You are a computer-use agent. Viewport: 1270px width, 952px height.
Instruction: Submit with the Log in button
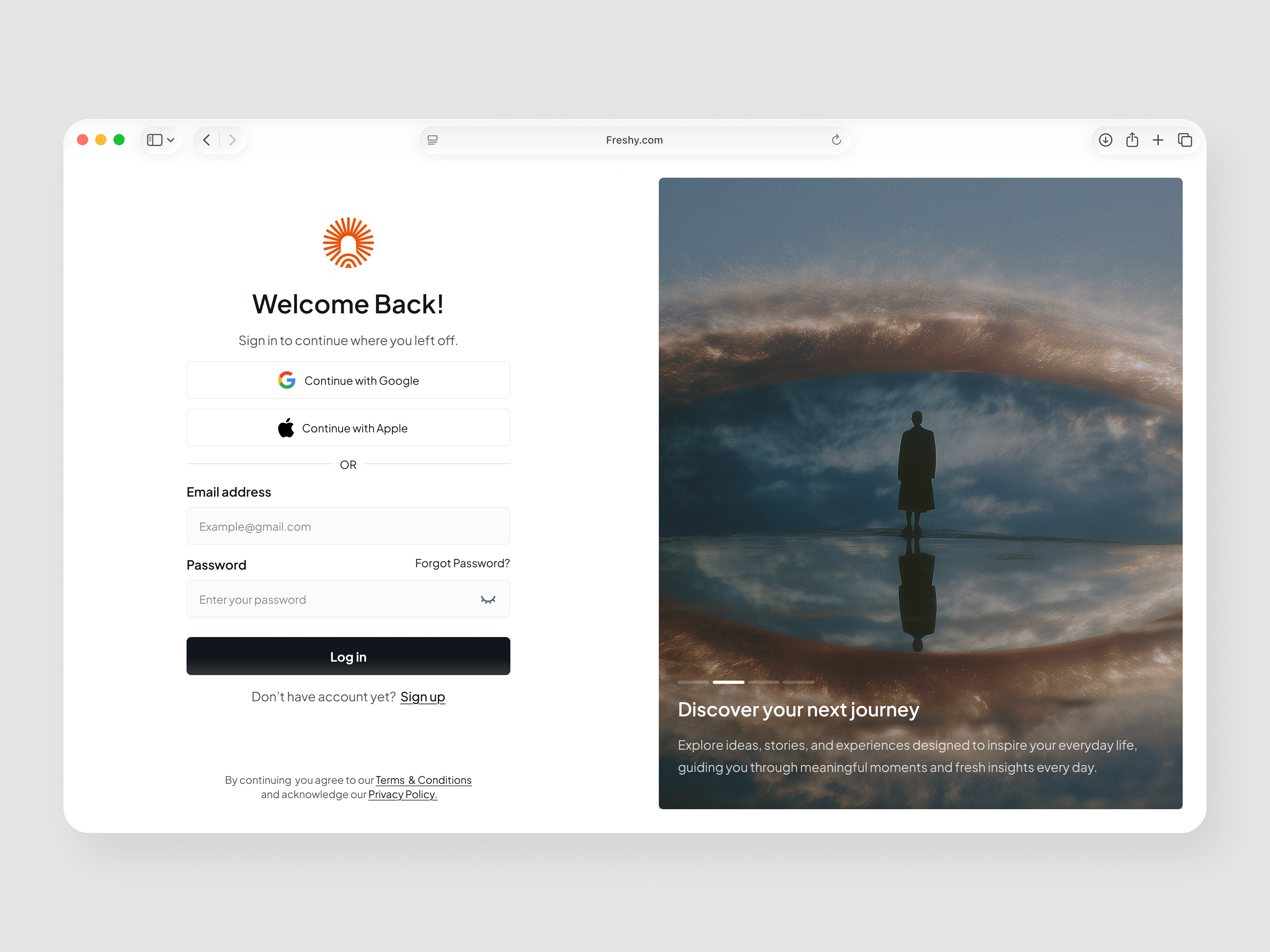pos(348,656)
